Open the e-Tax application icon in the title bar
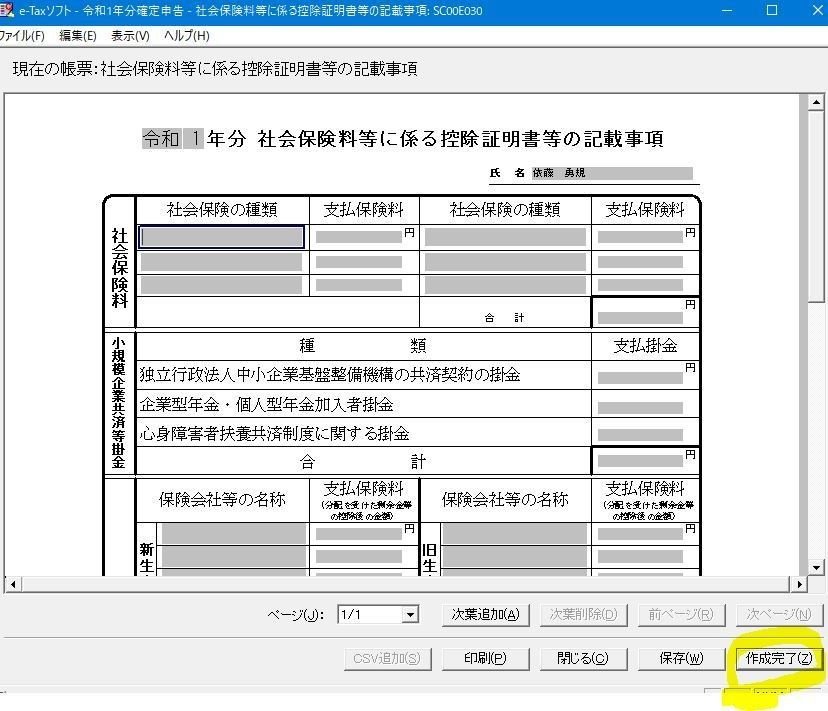The width and height of the screenshot is (828, 711). point(10,11)
